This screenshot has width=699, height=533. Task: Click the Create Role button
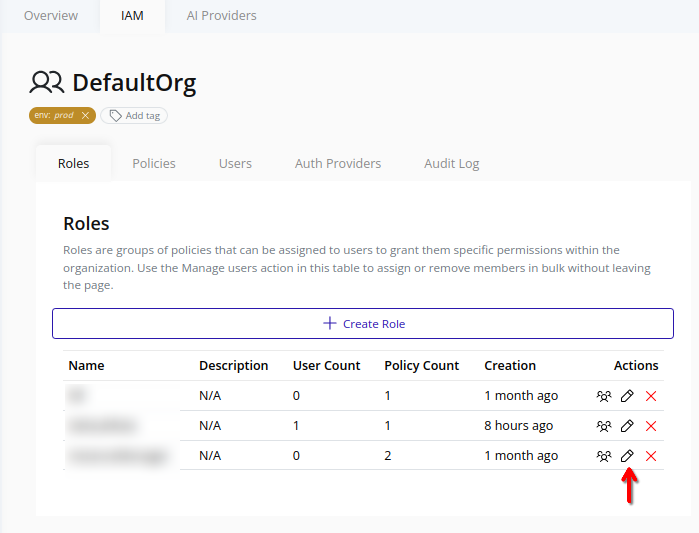363,324
